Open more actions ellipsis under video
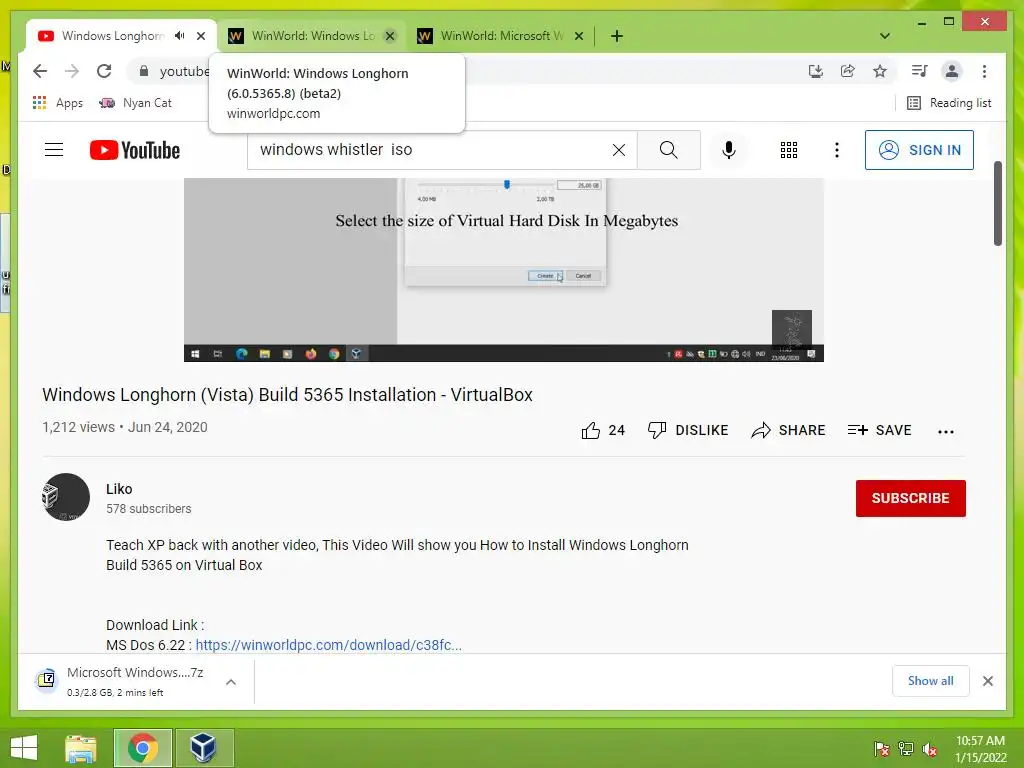The image size is (1024, 768). click(946, 431)
